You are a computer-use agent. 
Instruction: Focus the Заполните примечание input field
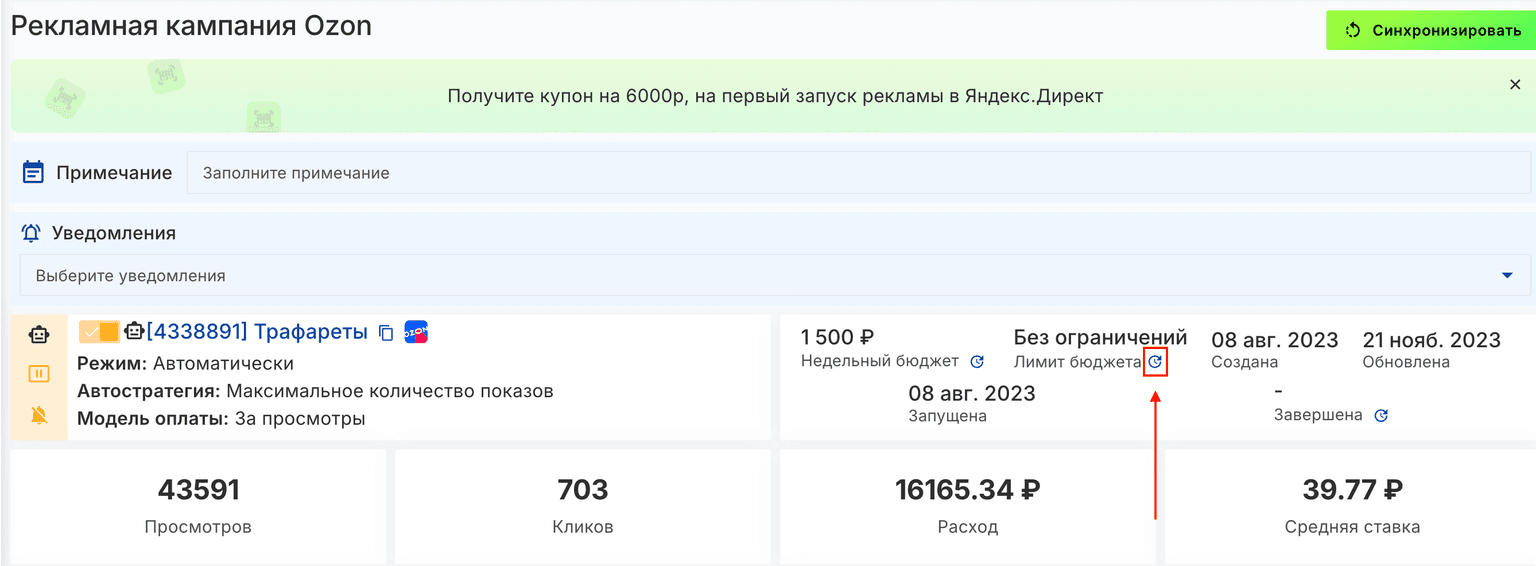858,173
